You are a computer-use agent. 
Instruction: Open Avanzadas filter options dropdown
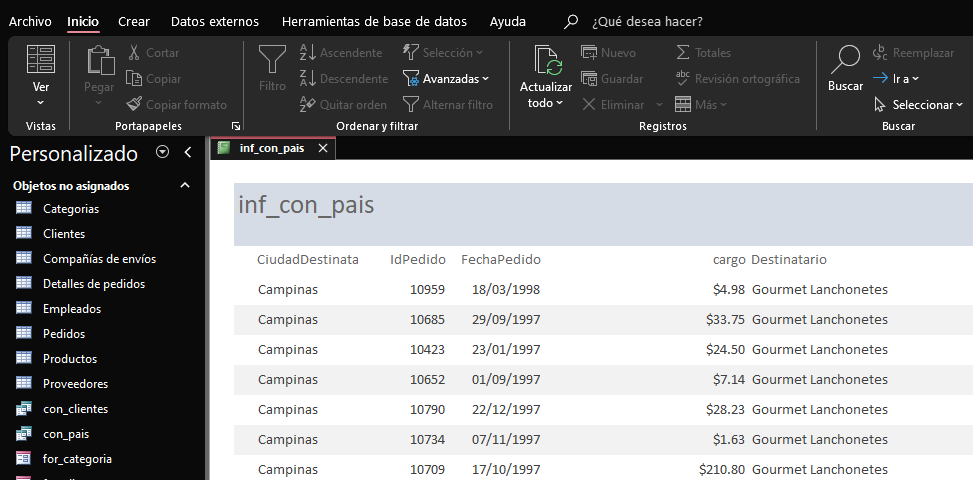tap(446, 79)
